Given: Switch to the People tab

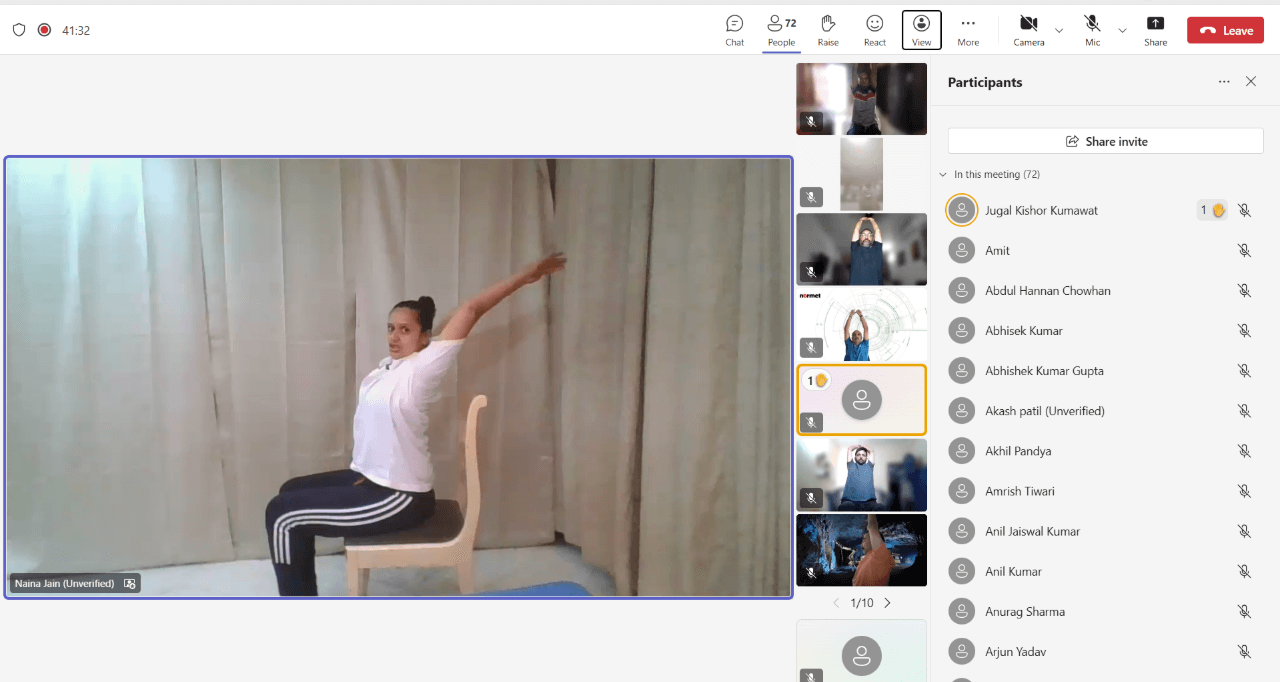Looking at the screenshot, I should point(781,30).
